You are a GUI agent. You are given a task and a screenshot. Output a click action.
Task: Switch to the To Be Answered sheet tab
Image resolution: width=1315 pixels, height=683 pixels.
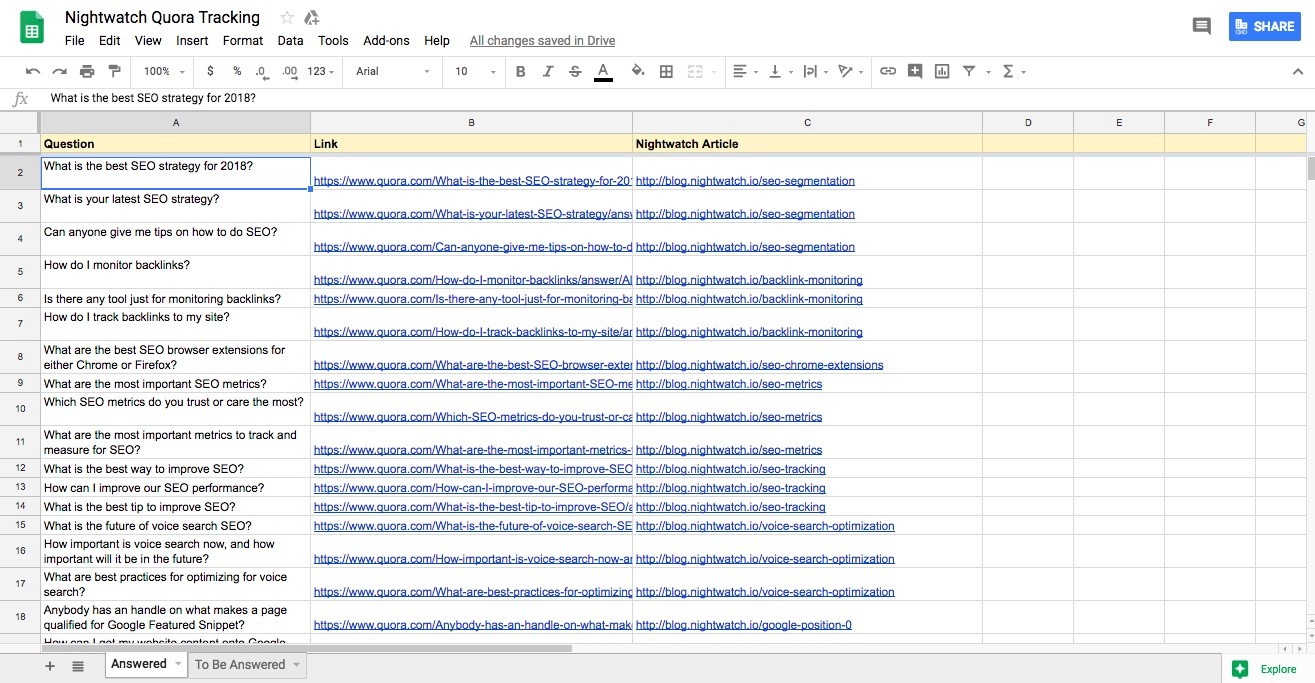pos(240,663)
